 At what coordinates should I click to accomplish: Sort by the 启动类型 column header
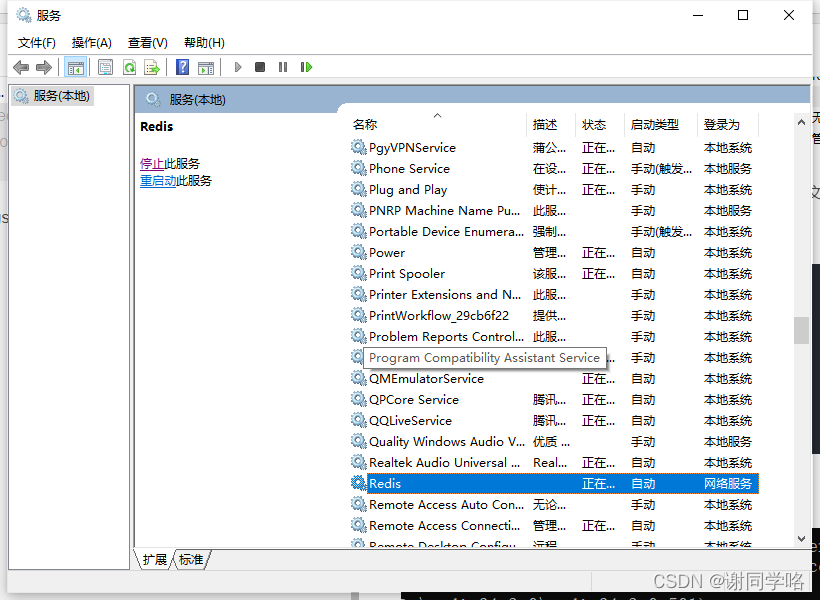[660, 124]
